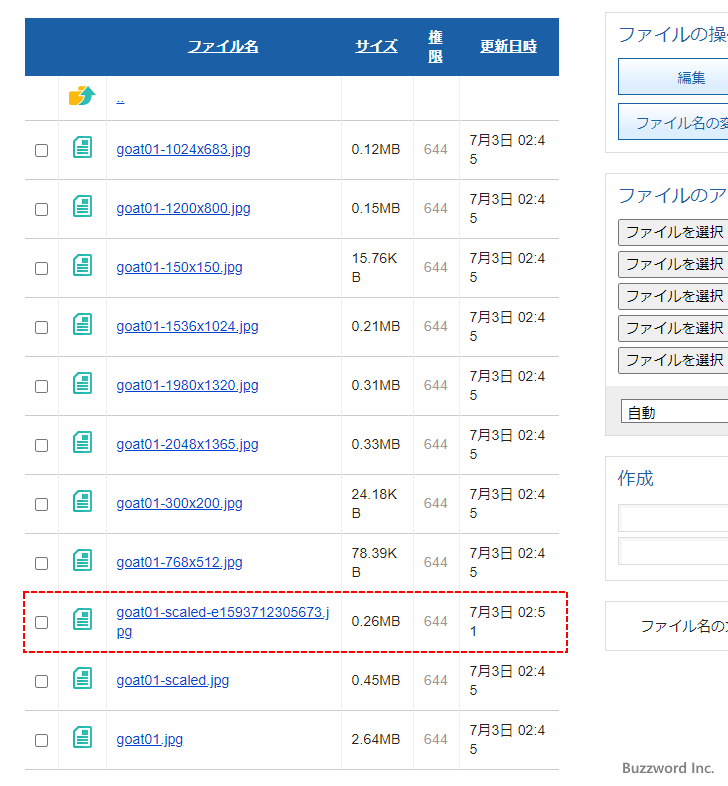Click the first text field under 作成
The image size is (728, 786).
674,518
